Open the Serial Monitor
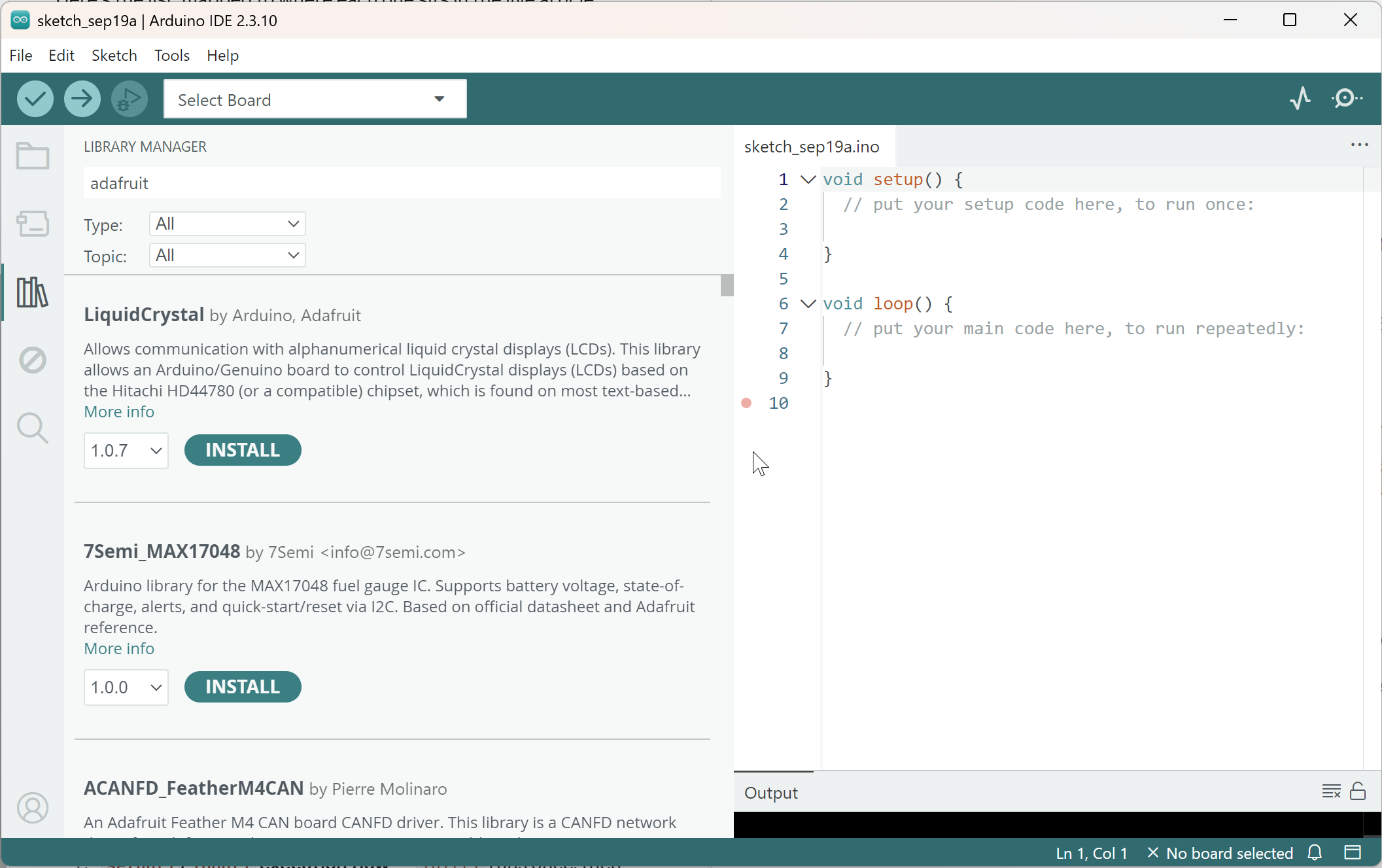Screen dimensions: 1382x868 coord(1347,99)
